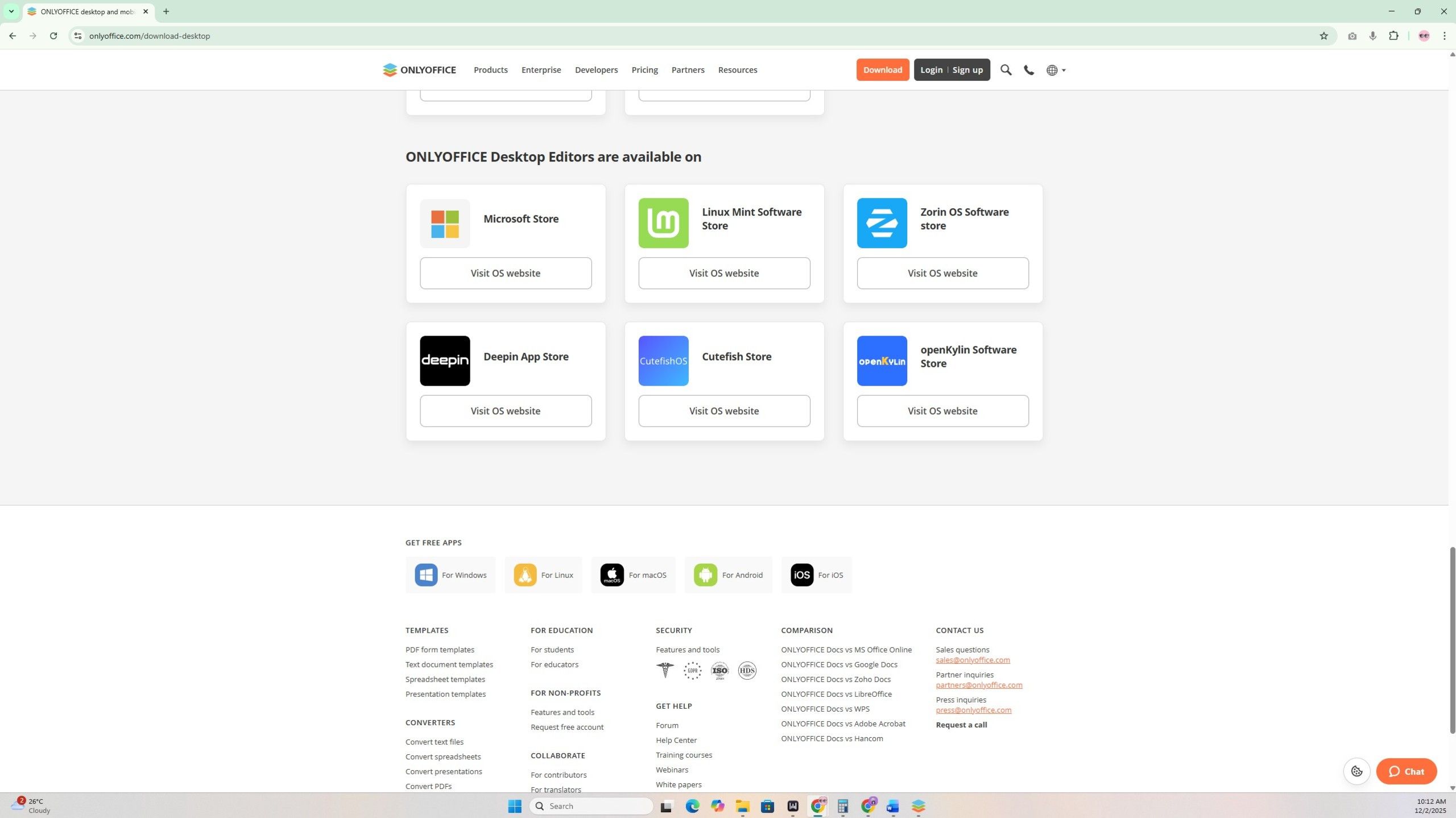This screenshot has width=1456, height=818.
Task: Bookmark this page with the star icon
Action: 1323,36
